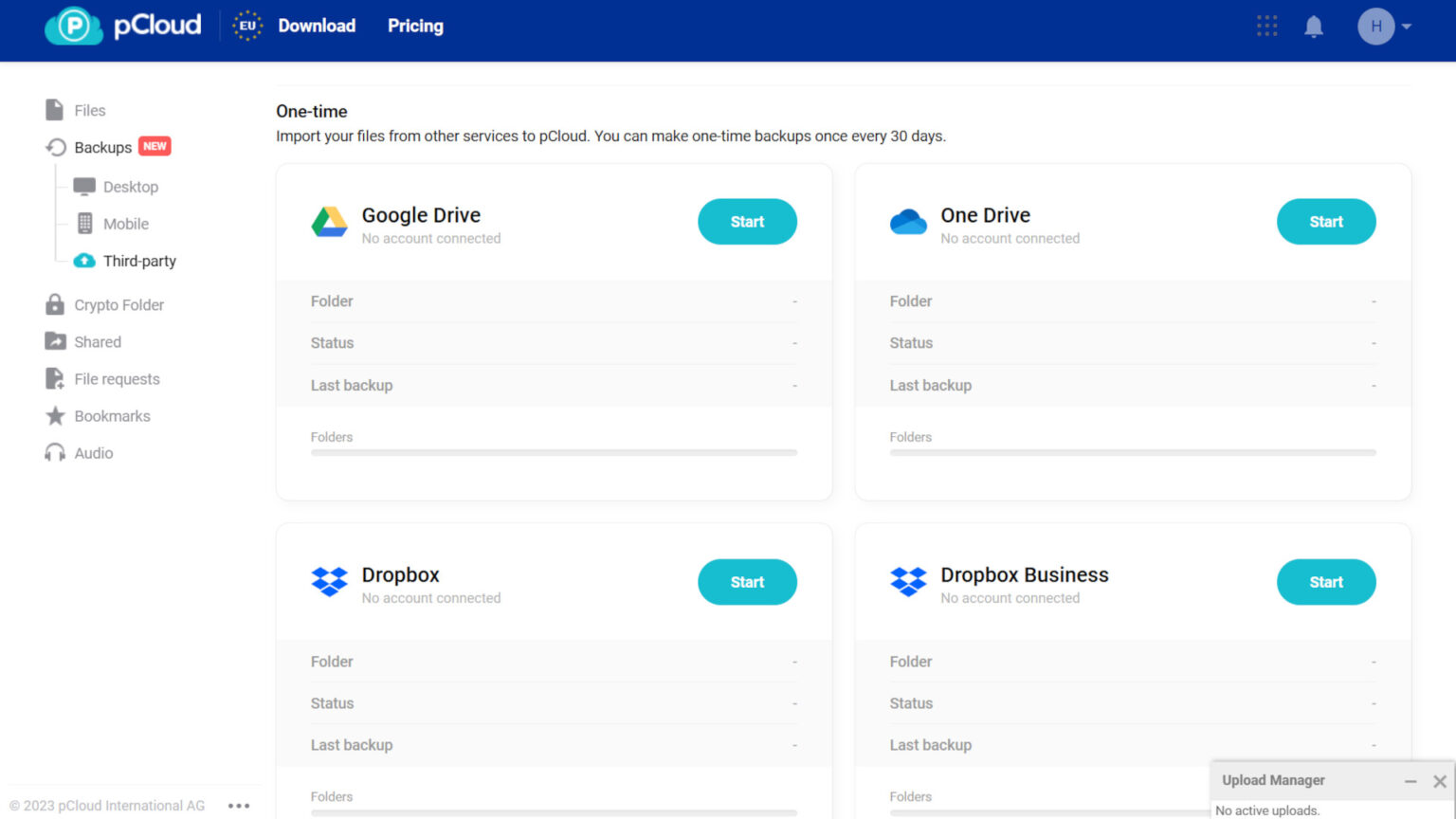
Task: Click the Google Drive logo icon
Action: 329,222
